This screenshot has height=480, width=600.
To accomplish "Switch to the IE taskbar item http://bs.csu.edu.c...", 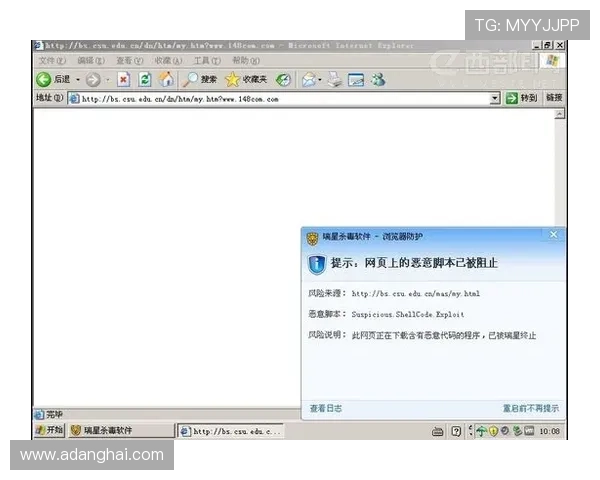I will [x=231, y=431].
